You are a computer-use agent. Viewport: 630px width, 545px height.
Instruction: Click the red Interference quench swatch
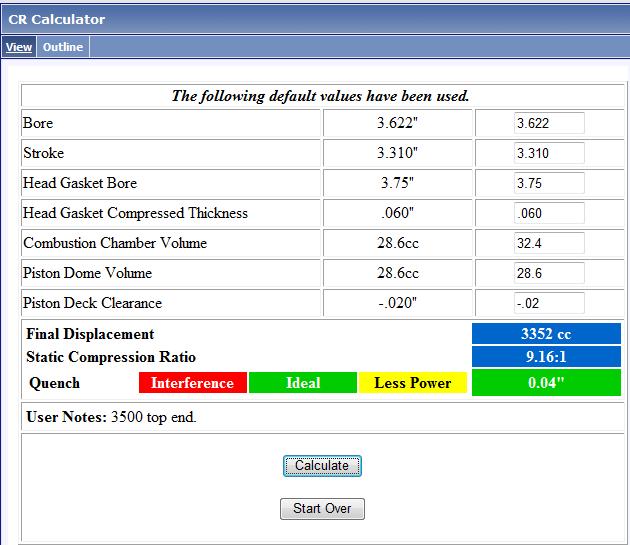192,383
